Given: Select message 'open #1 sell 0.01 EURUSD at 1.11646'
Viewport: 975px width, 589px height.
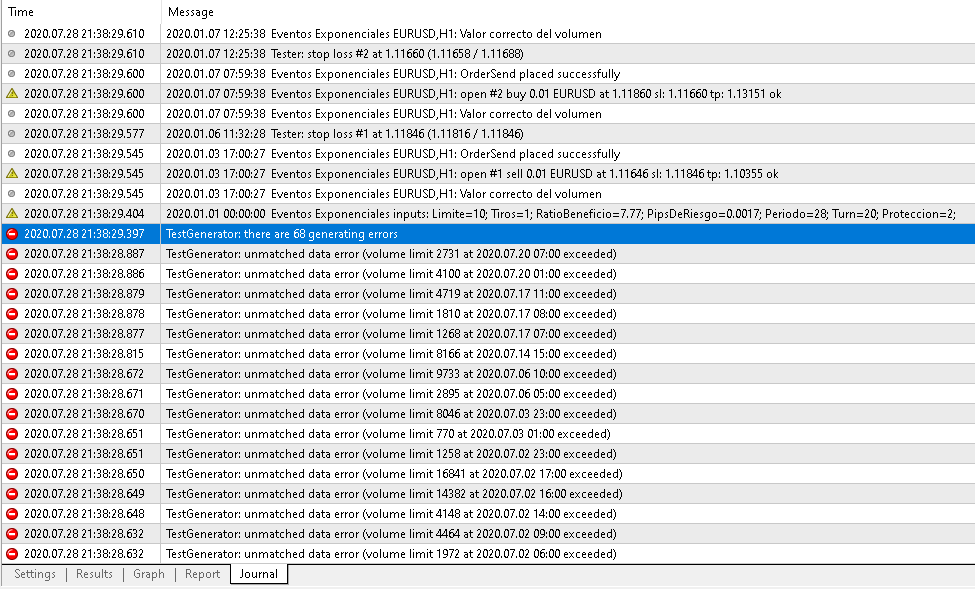Looking at the screenshot, I should point(472,174).
